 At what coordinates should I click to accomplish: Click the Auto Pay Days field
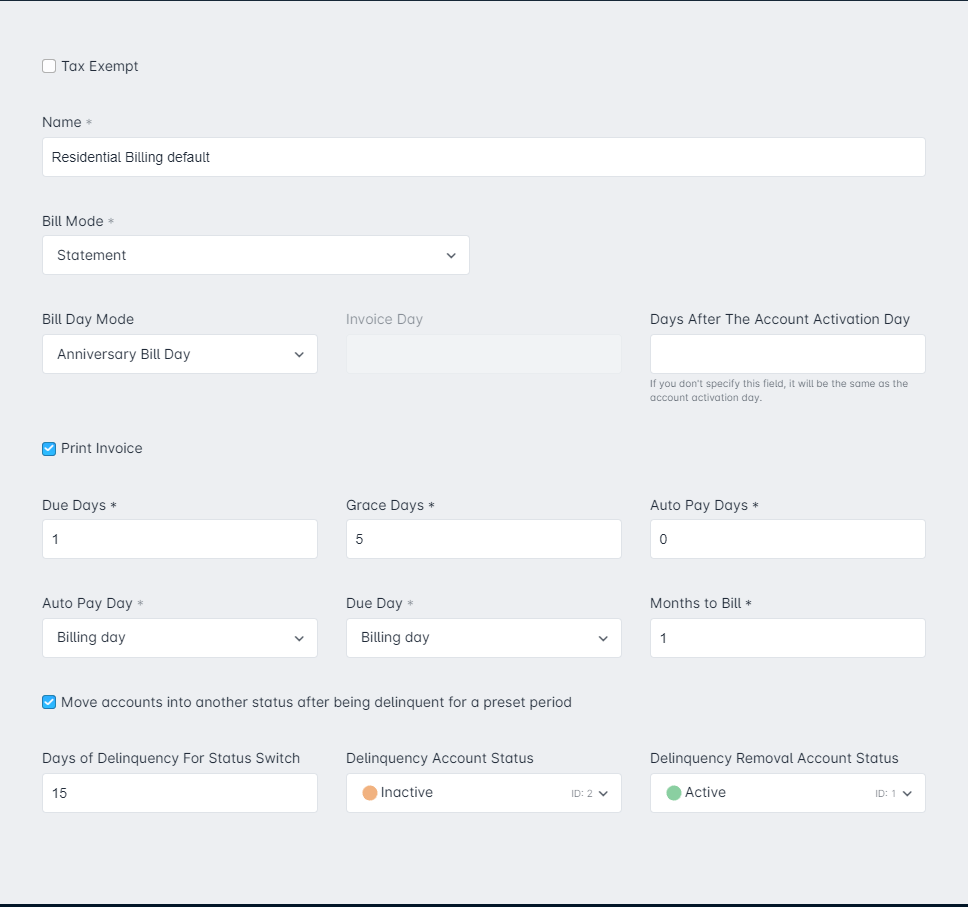[788, 539]
